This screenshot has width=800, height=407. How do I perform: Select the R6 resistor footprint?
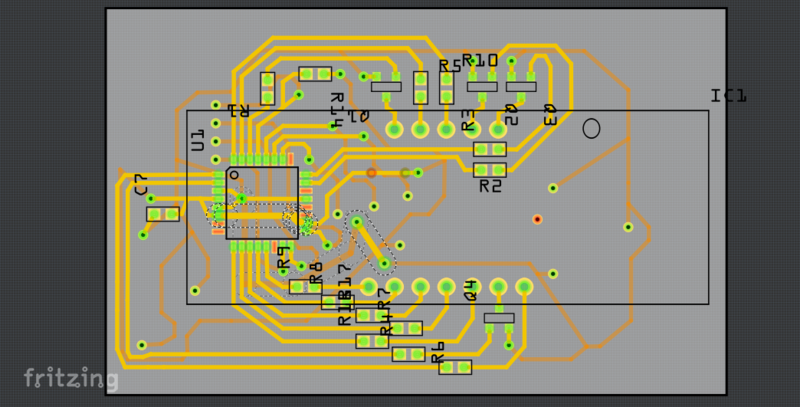[x=455, y=368]
